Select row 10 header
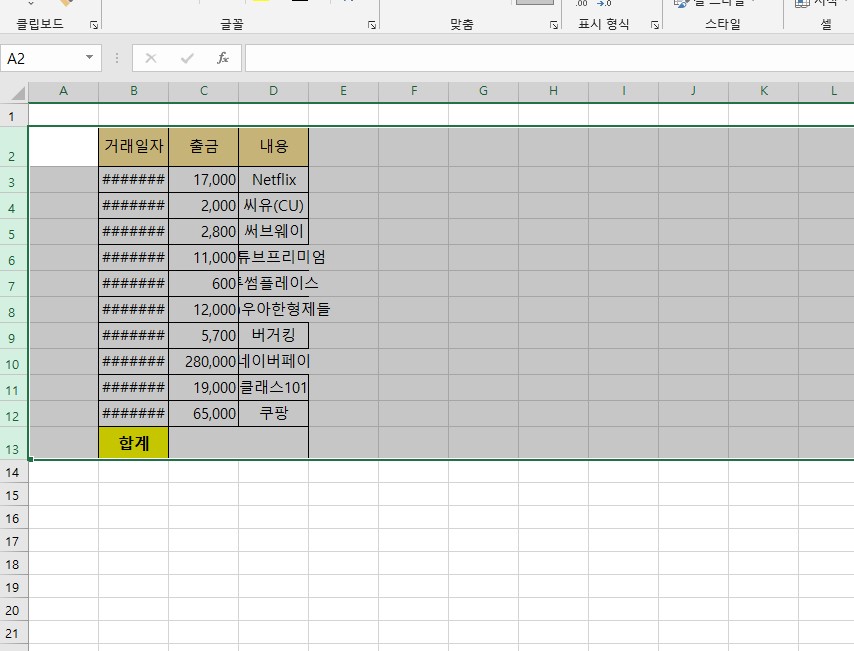The height and width of the screenshot is (651, 854). [14, 362]
